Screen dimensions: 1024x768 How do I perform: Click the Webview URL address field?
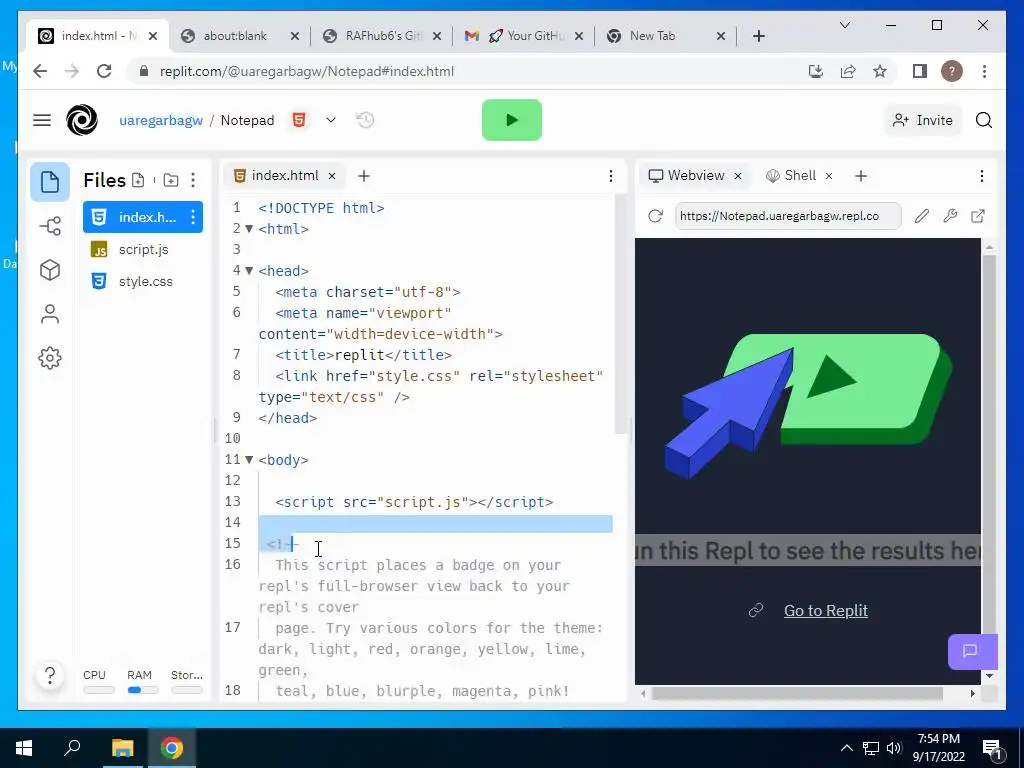coord(788,216)
